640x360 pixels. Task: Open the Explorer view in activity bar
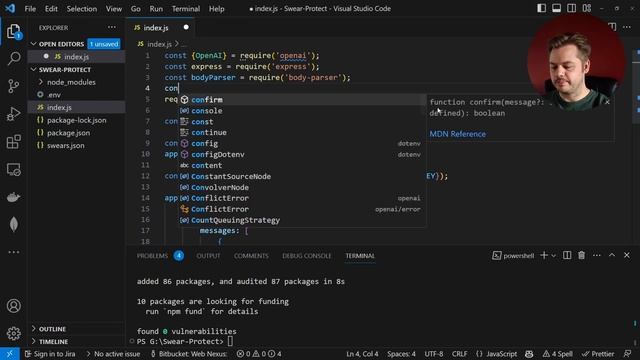coord(13,31)
